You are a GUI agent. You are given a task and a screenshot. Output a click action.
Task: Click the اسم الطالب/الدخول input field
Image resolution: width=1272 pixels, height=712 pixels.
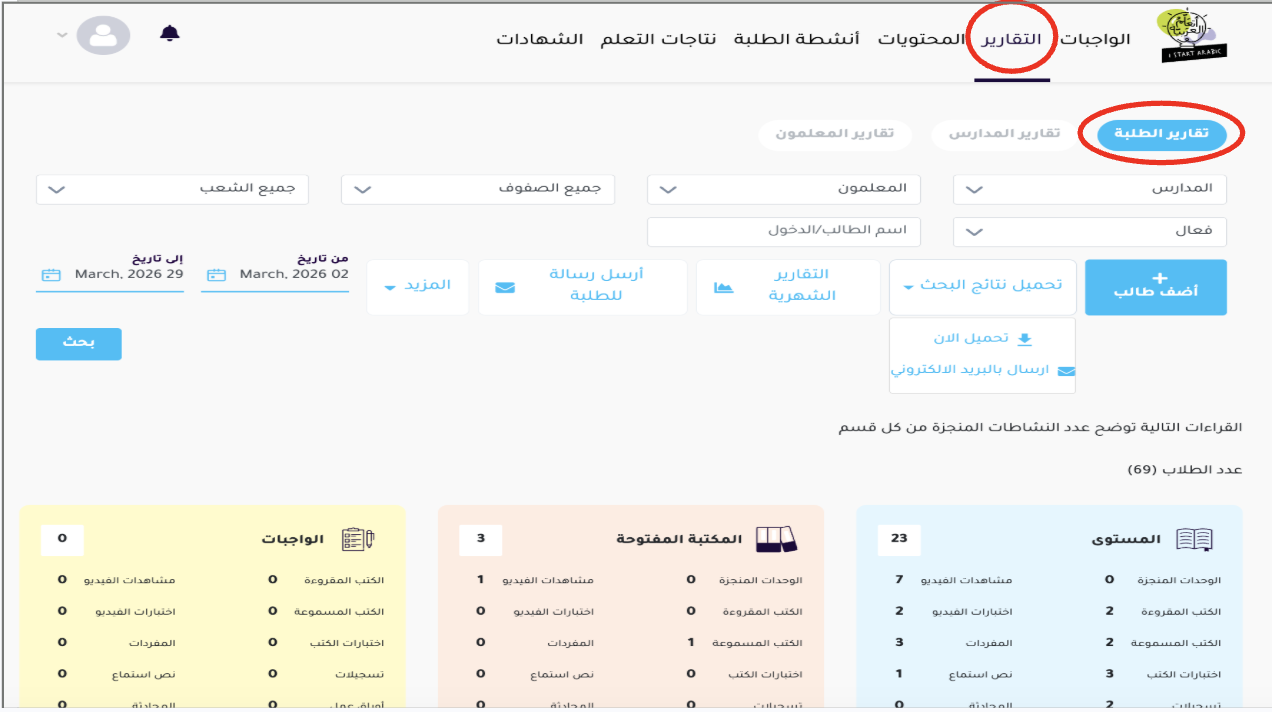[783, 231]
